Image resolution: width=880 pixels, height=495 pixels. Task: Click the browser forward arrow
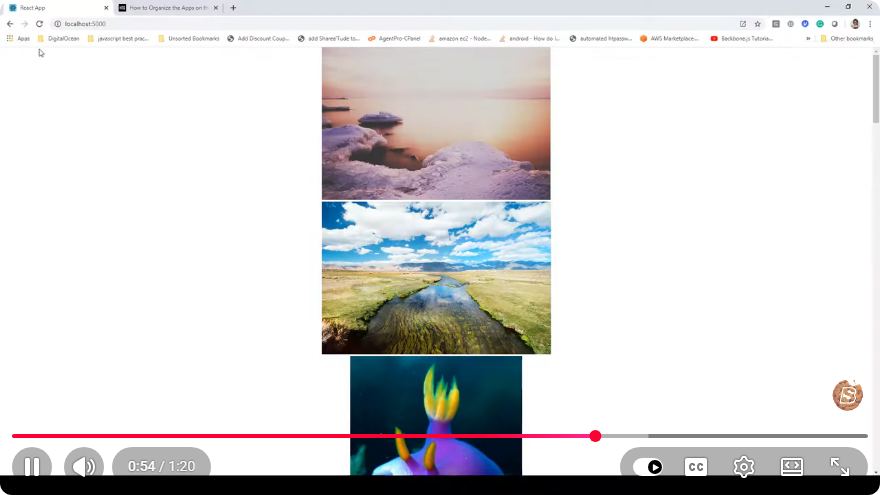(x=24, y=24)
